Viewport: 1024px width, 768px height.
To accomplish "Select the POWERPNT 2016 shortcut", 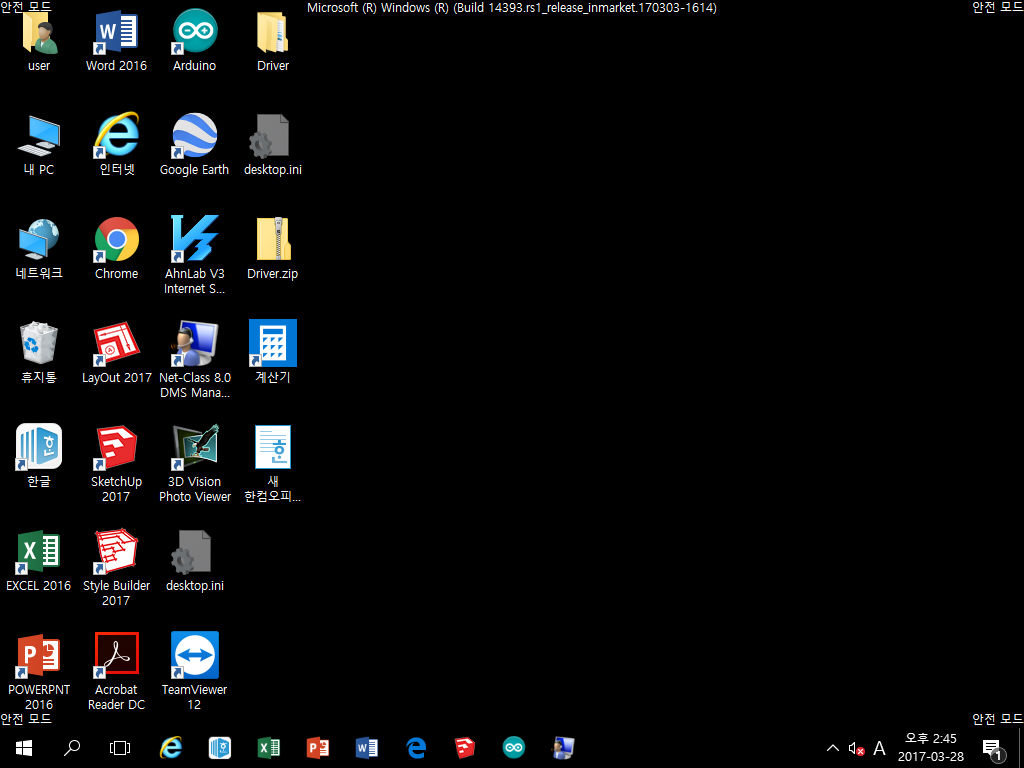I will click(39, 670).
